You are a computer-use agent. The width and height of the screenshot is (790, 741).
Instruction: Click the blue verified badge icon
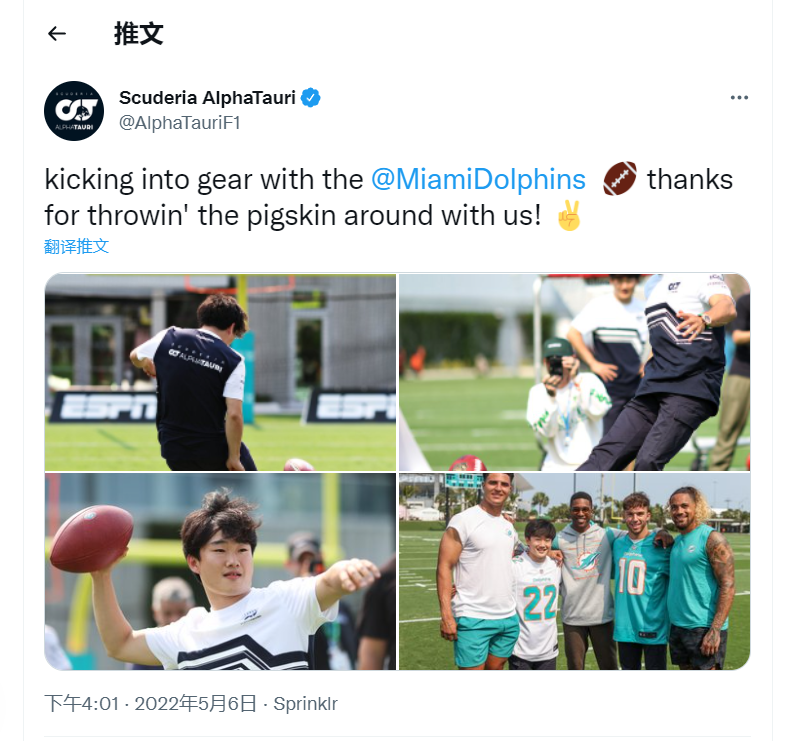pyautogui.click(x=310, y=98)
